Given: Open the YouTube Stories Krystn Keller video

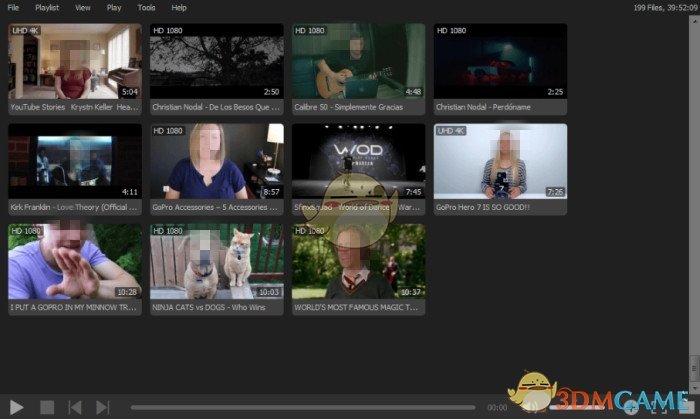Looking at the screenshot, I should [75, 61].
